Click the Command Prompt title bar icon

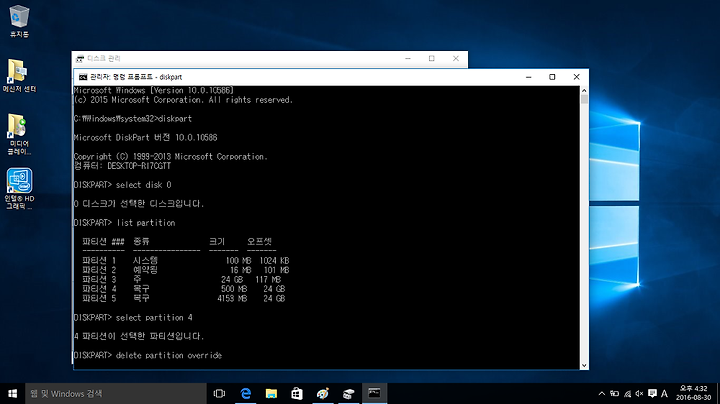click(83, 77)
